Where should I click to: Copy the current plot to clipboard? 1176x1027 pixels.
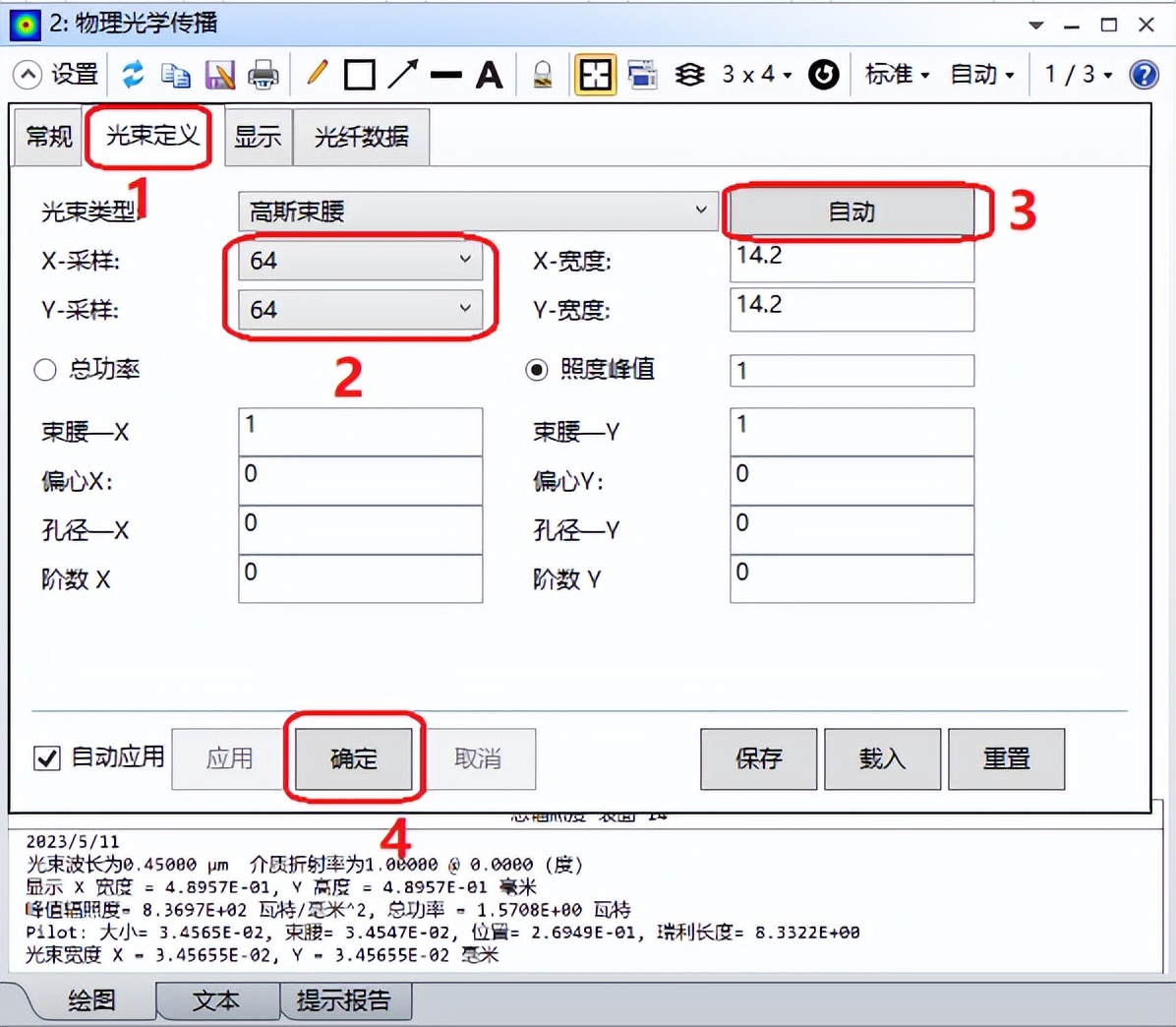[175, 74]
